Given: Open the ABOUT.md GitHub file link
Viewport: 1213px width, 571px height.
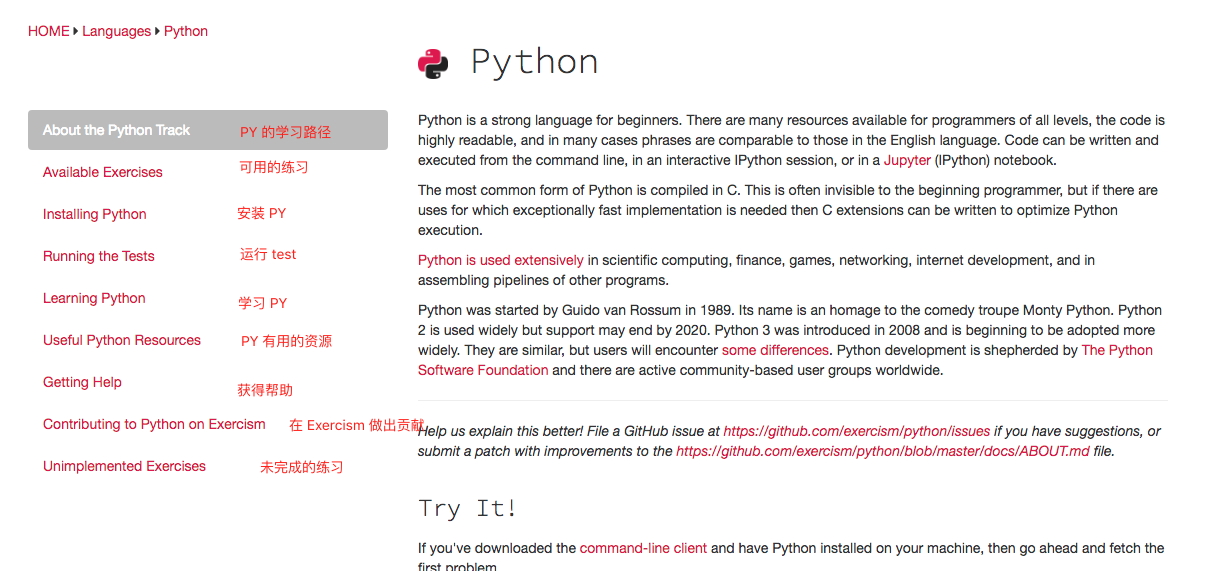Looking at the screenshot, I should coord(883,451).
